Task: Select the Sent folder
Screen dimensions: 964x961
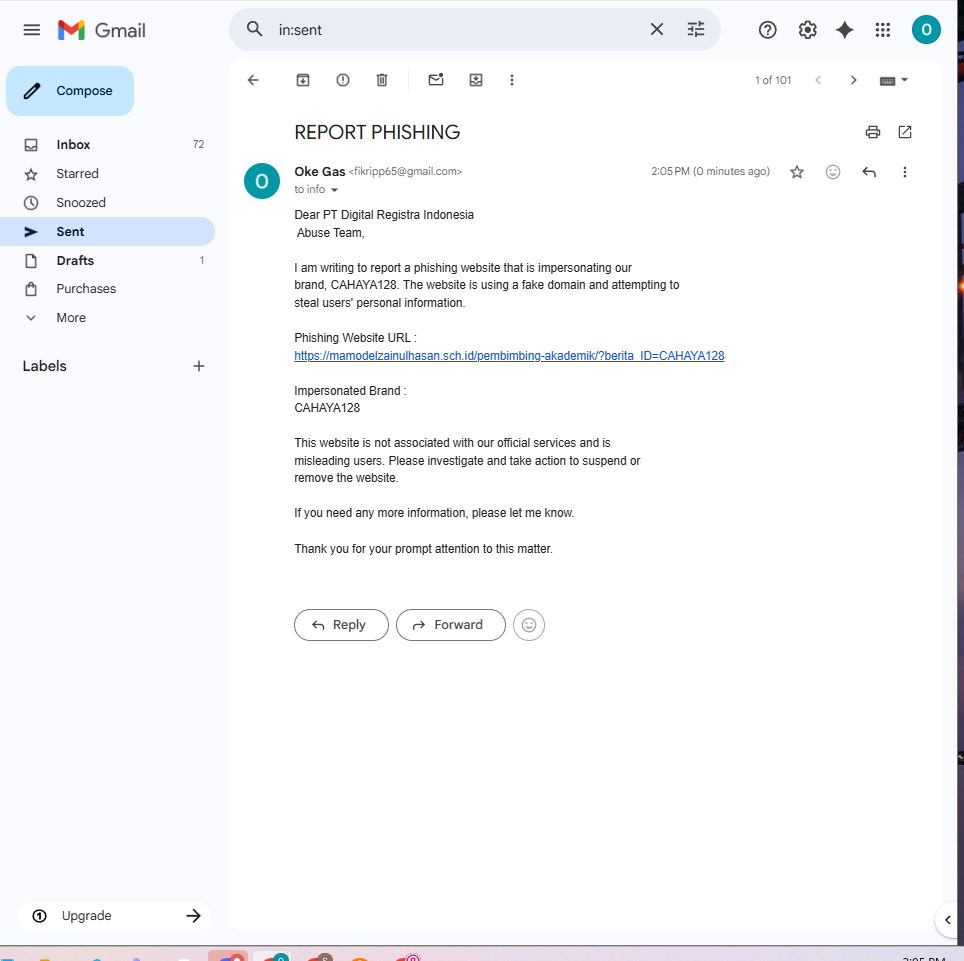Action: (x=108, y=231)
